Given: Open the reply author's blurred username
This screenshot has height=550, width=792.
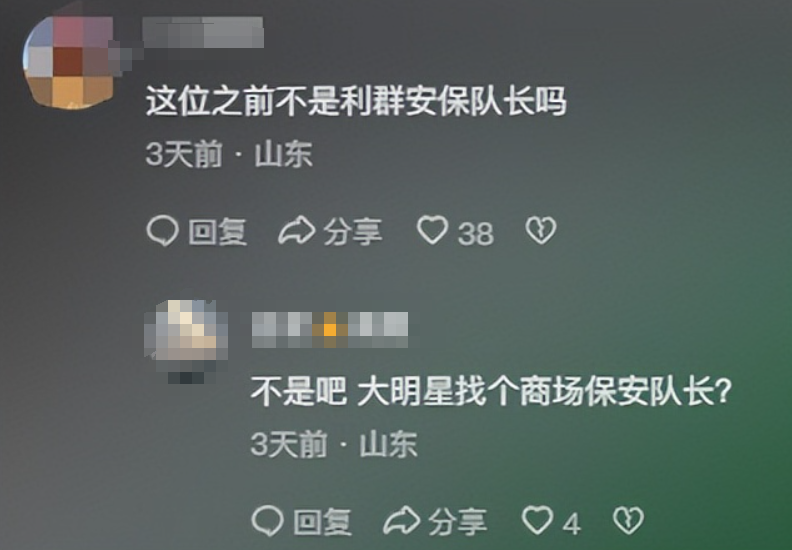Looking at the screenshot, I should coord(330,330).
